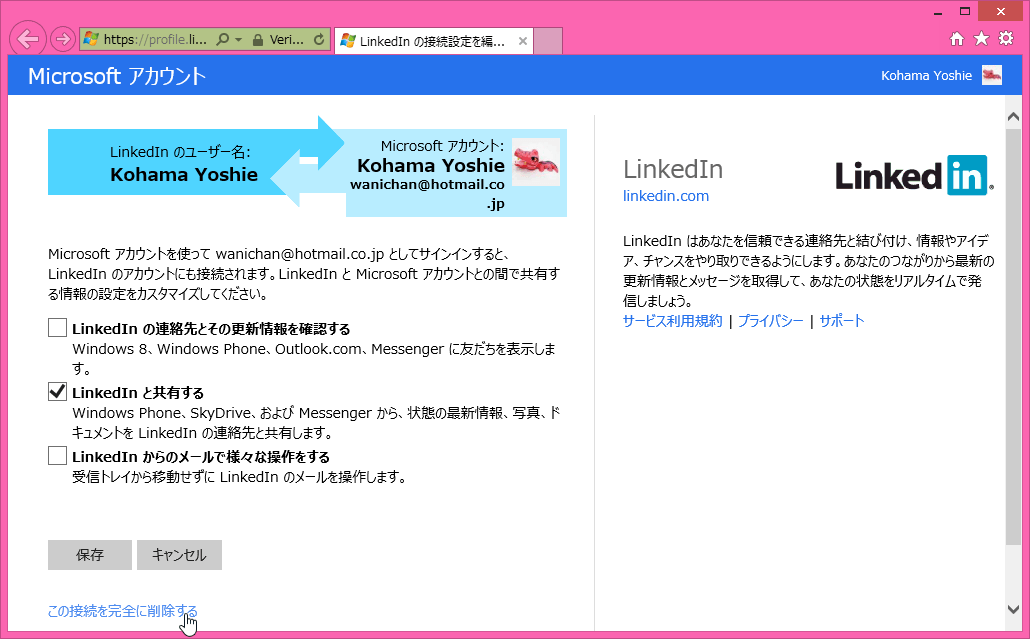Click the scrollbar up arrow
Image resolution: width=1030 pixels, height=639 pixels.
click(1013, 117)
